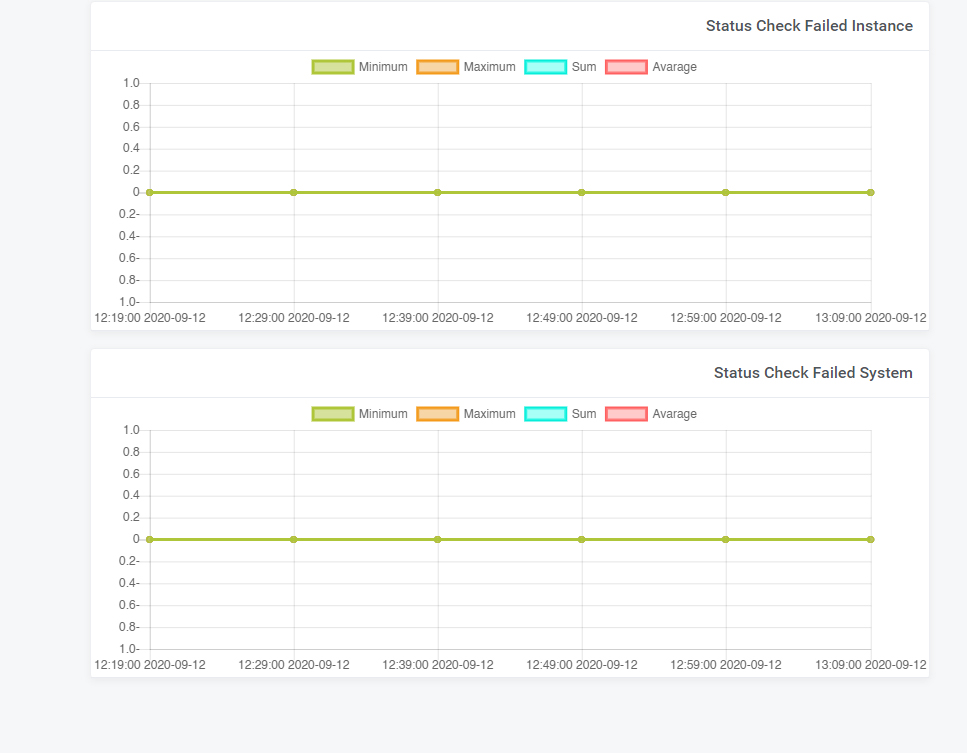The width and height of the screenshot is (967, 753).
Task: Click the 13:09:00 data point in Instance chart
Action: tap(871, 192)
